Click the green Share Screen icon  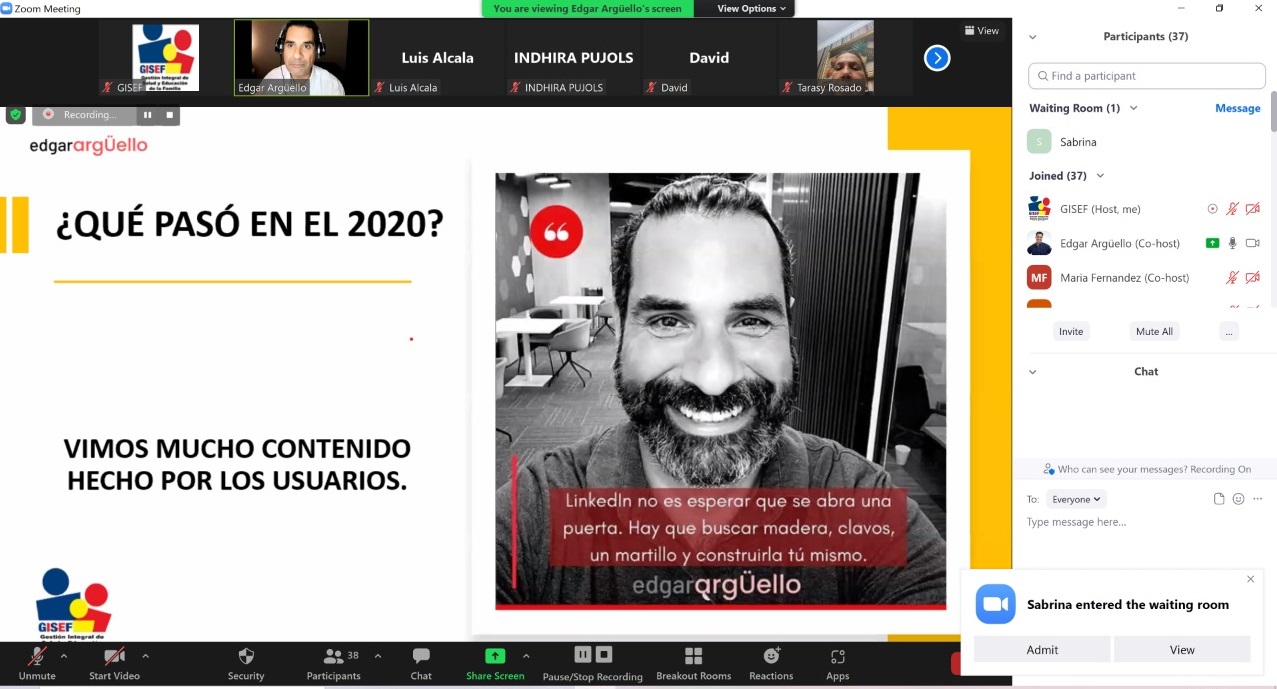[x=495, y=656]
